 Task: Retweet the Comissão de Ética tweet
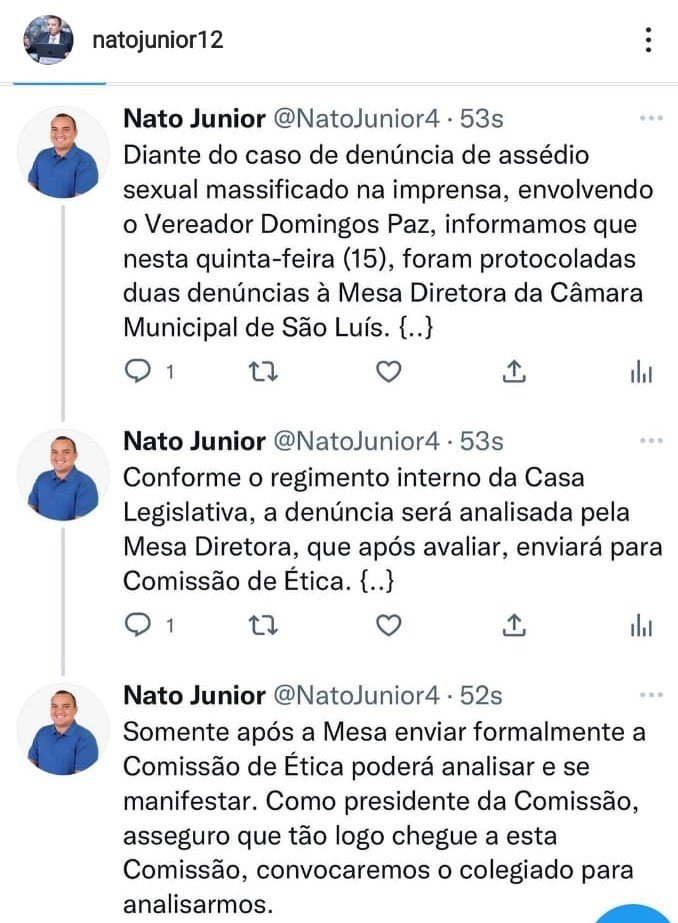[262, 625]
